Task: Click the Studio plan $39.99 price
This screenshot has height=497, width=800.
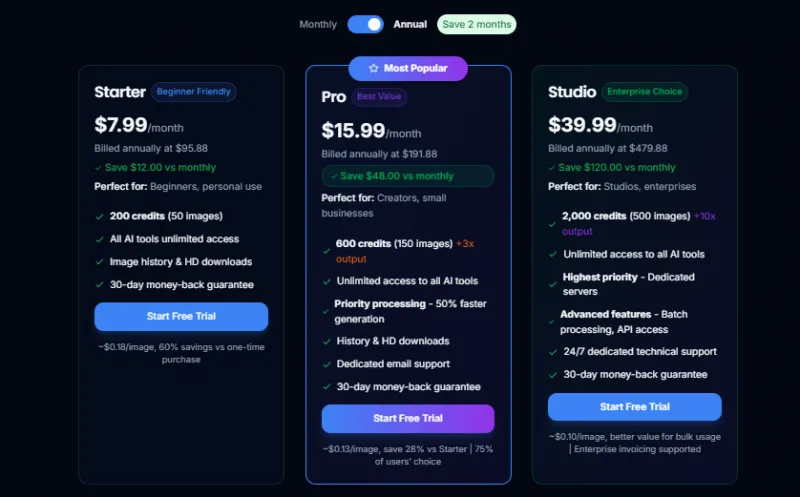Action: [582, 125]
